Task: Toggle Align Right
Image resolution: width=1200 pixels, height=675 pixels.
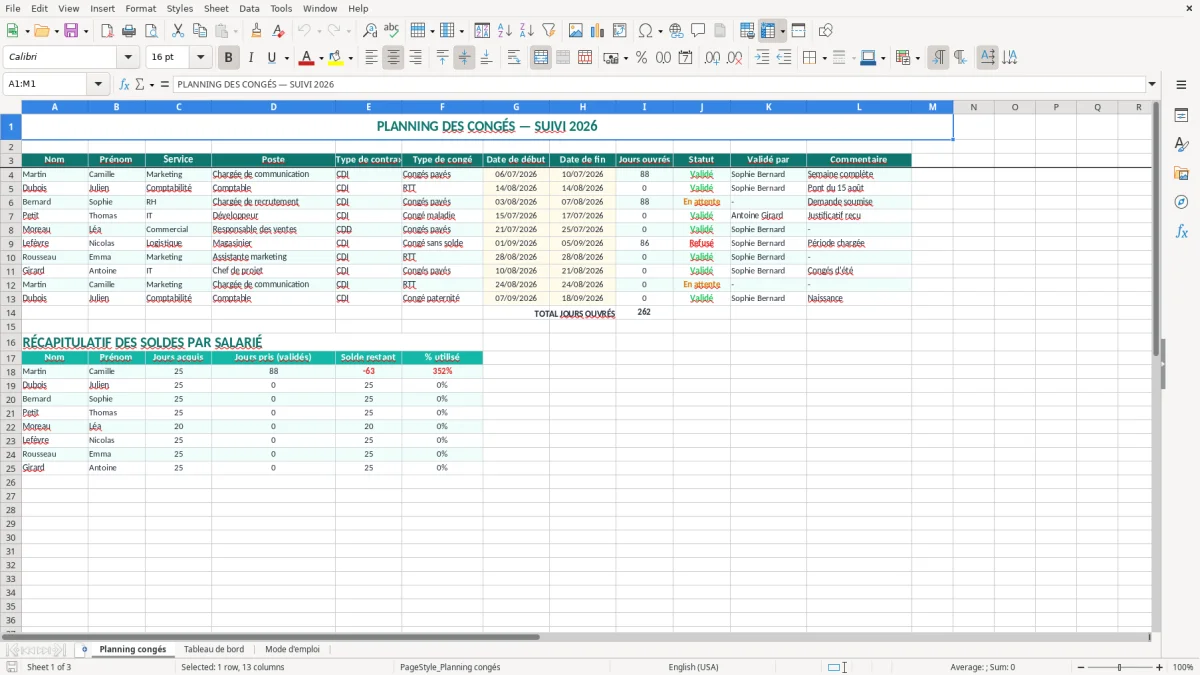Action: (415, 58)
